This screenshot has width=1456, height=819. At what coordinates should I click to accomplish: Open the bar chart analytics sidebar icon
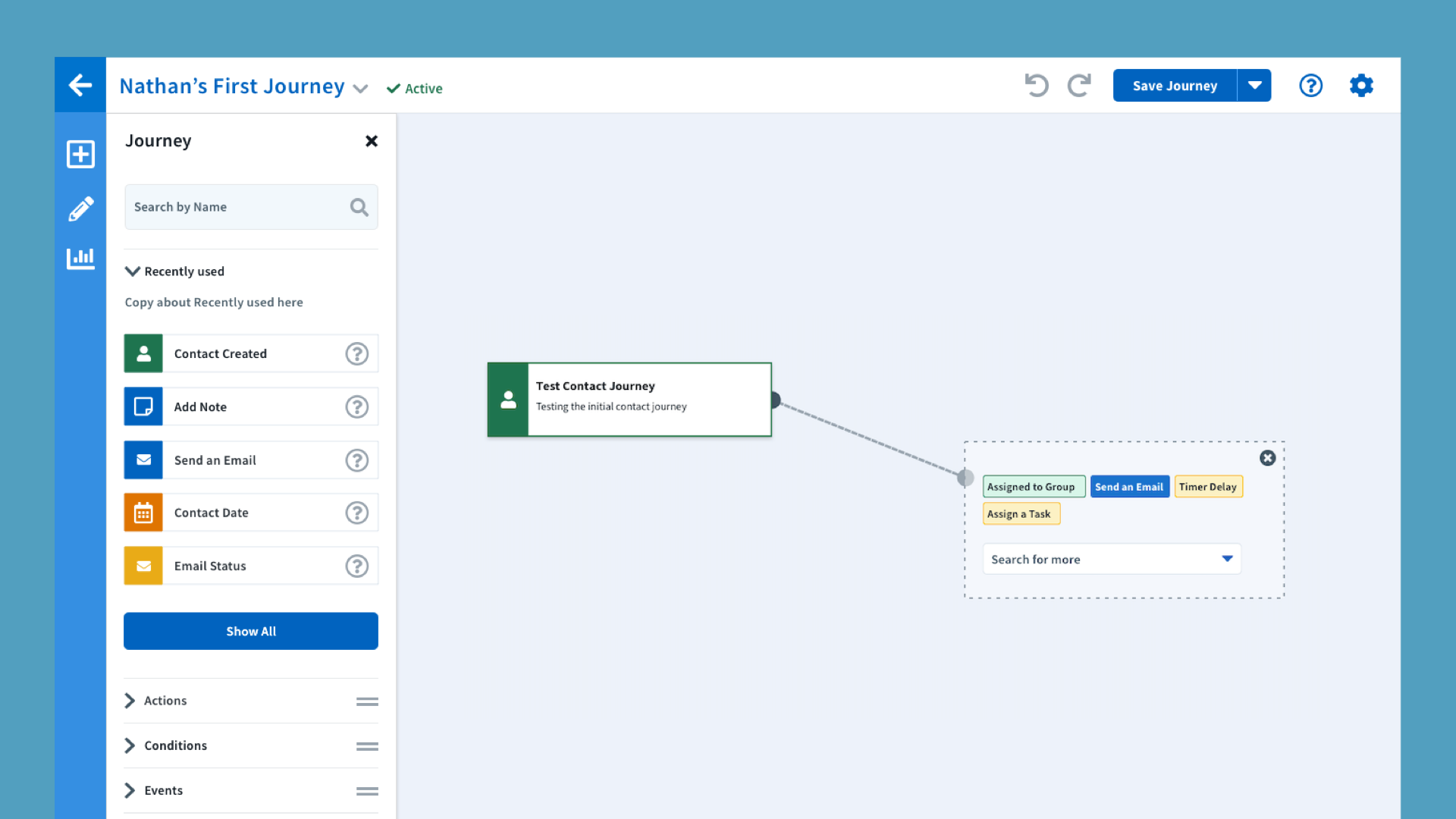tap(80, 259)
